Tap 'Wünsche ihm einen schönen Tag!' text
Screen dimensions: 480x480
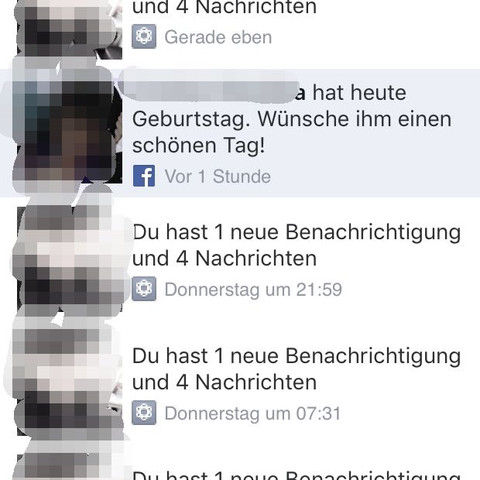pyautogui.click(x=292, y=132)
